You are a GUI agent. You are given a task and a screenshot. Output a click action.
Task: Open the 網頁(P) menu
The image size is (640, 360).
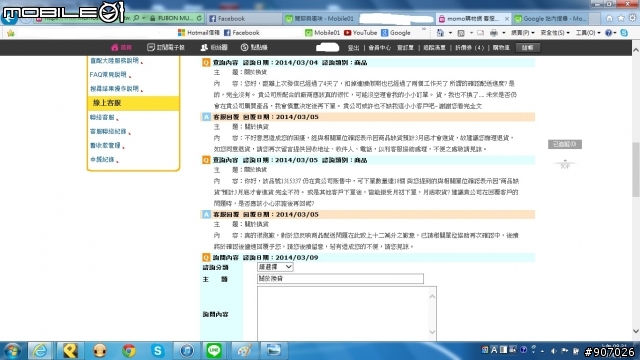pos(522,33)
